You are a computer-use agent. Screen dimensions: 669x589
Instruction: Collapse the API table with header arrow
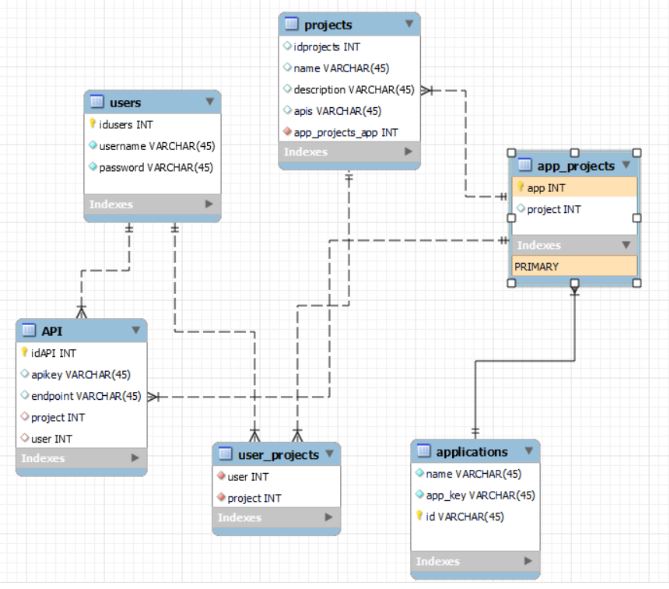[136, 330]
